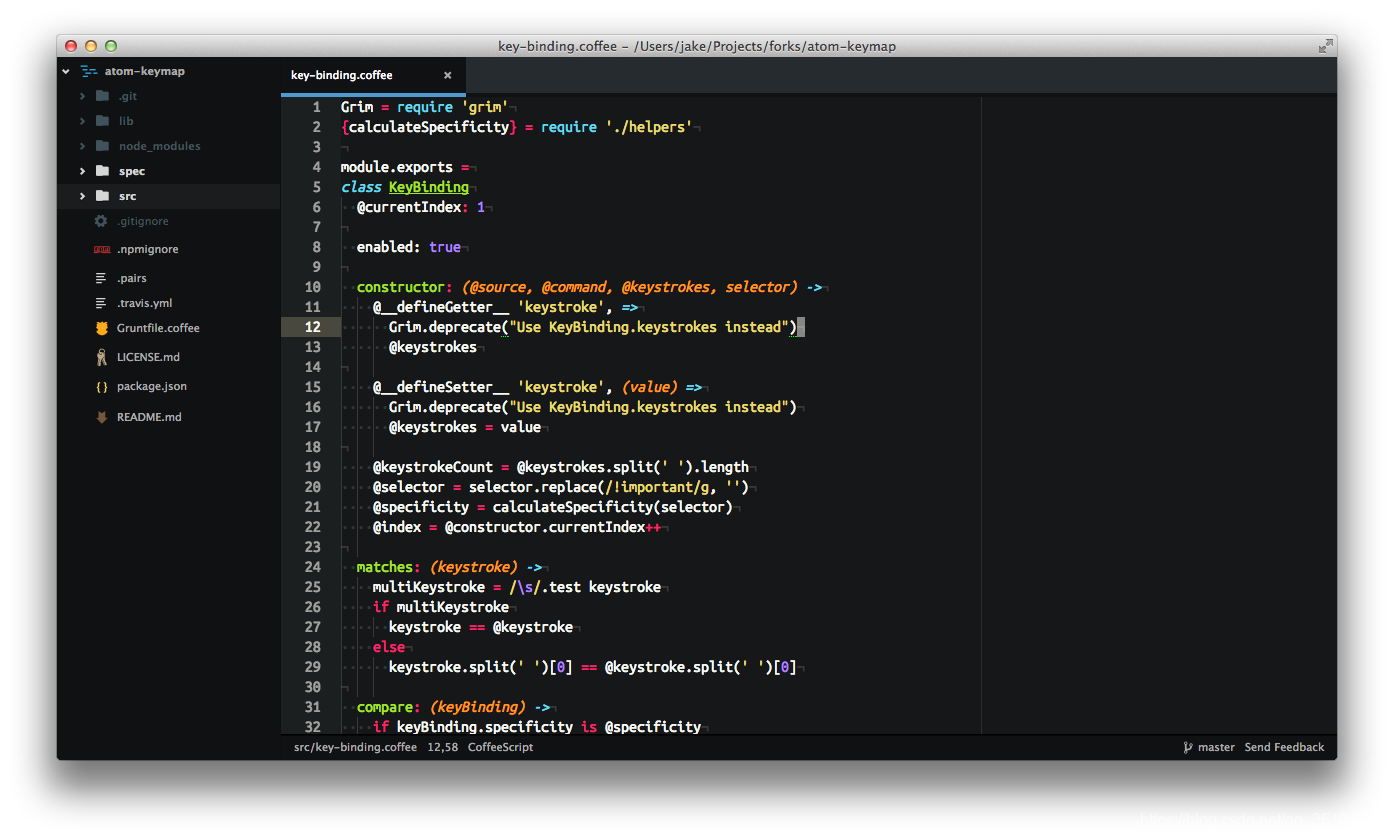This screenshot has height=839, width=1394.
Task: Click line number 1 in the gutter
Action: [x=317, y=107]
